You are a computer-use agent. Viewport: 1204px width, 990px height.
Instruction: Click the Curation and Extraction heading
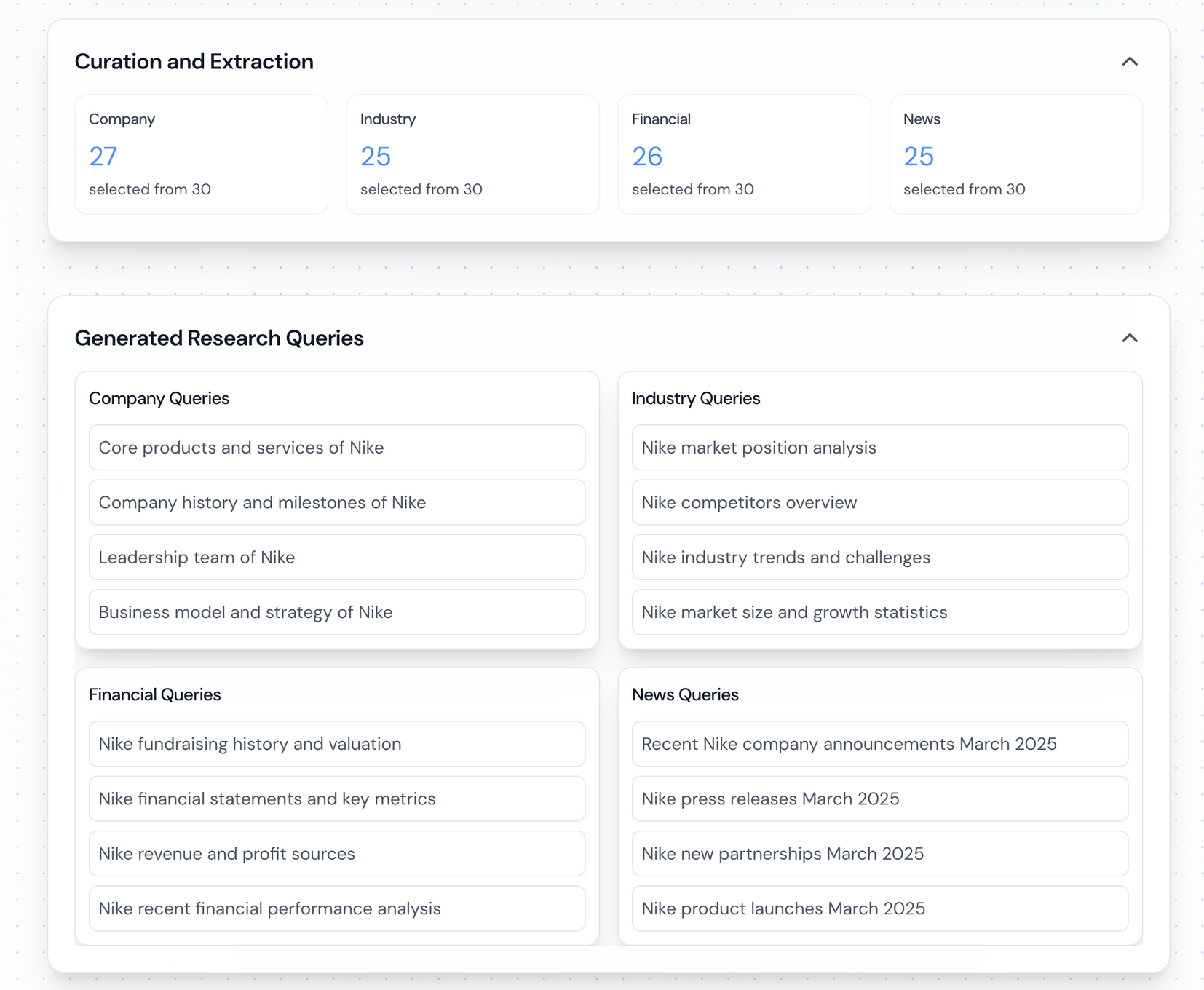click(194, 62)
